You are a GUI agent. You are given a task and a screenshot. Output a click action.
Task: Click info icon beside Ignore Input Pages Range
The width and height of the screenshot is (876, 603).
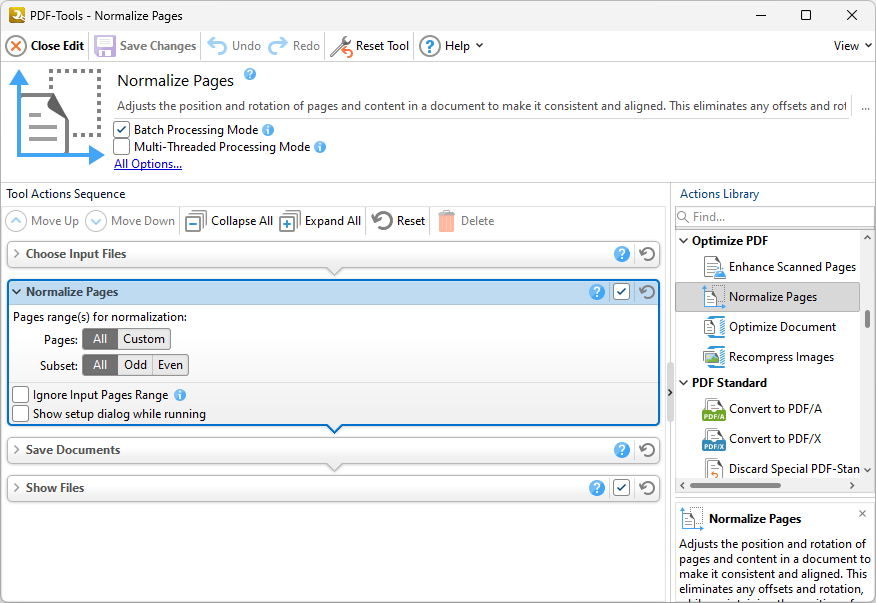(x=180, y=395)
